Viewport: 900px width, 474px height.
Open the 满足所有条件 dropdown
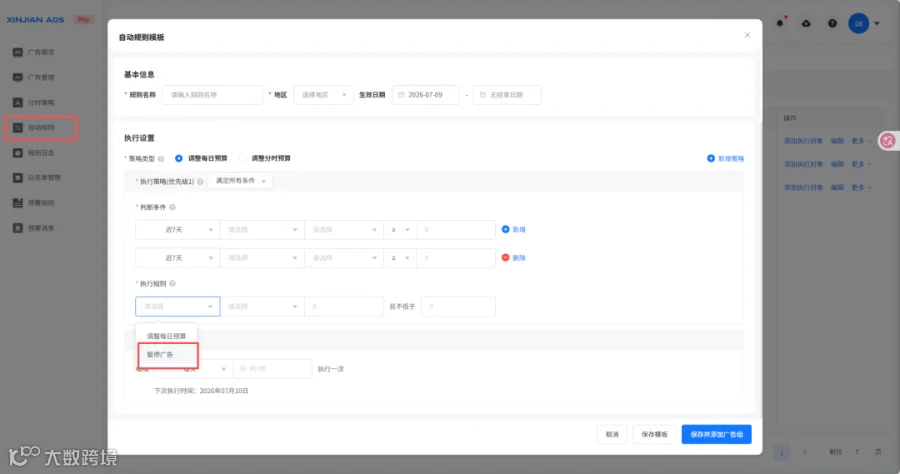[x=240, y=181]
